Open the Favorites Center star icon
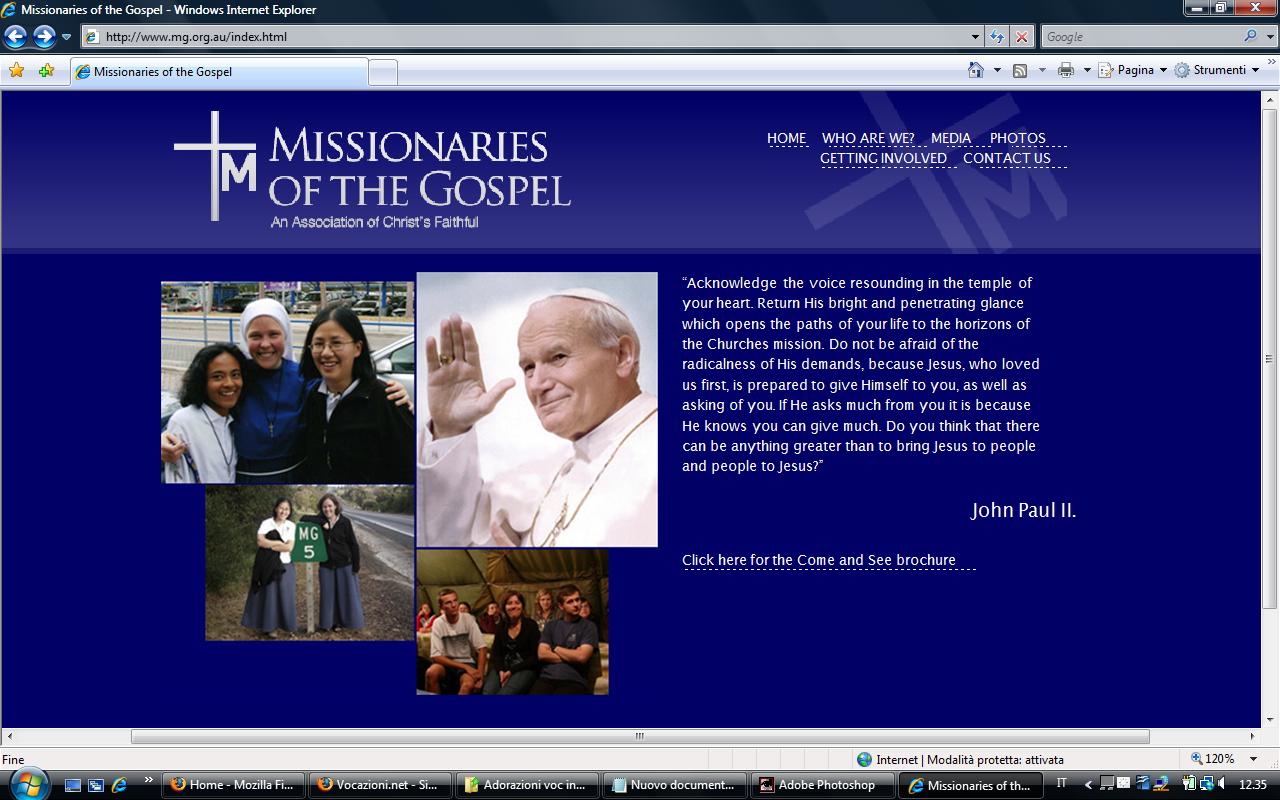The image size is (1280, 800). [x=16, y=70]
